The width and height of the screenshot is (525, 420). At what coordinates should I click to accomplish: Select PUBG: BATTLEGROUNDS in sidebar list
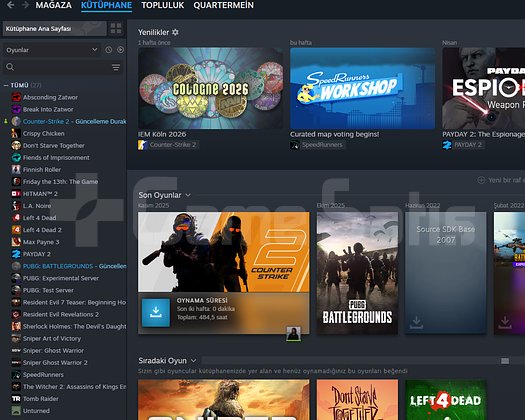pyautogui.click(x=69, y=266)
